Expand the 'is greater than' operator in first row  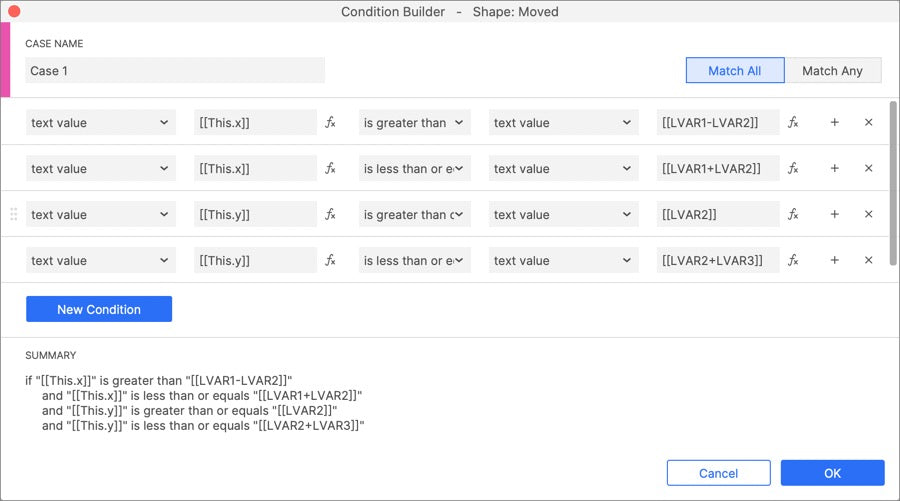[414, 123]
